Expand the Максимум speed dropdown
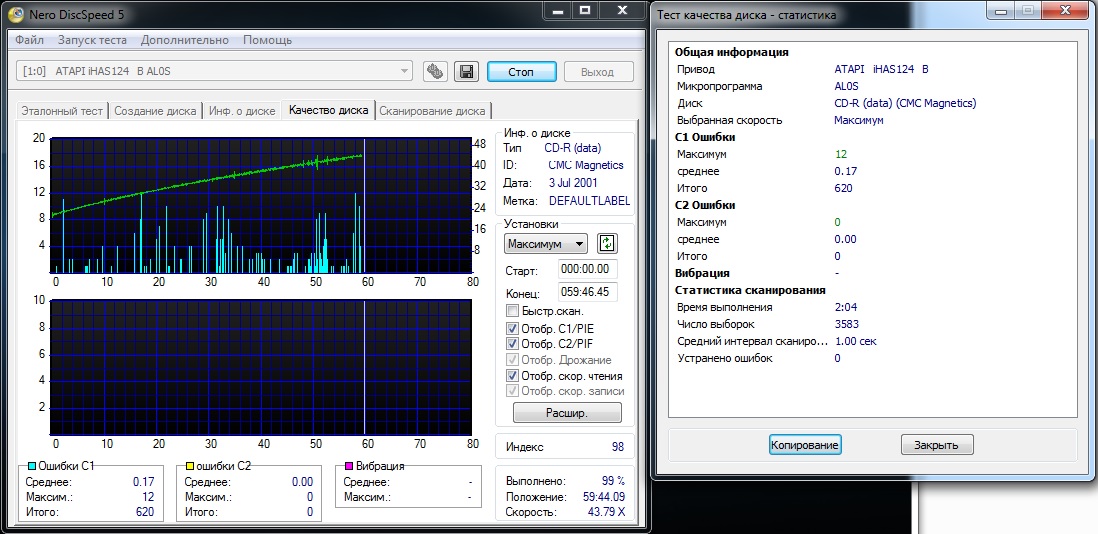 [x=546, y=244]
